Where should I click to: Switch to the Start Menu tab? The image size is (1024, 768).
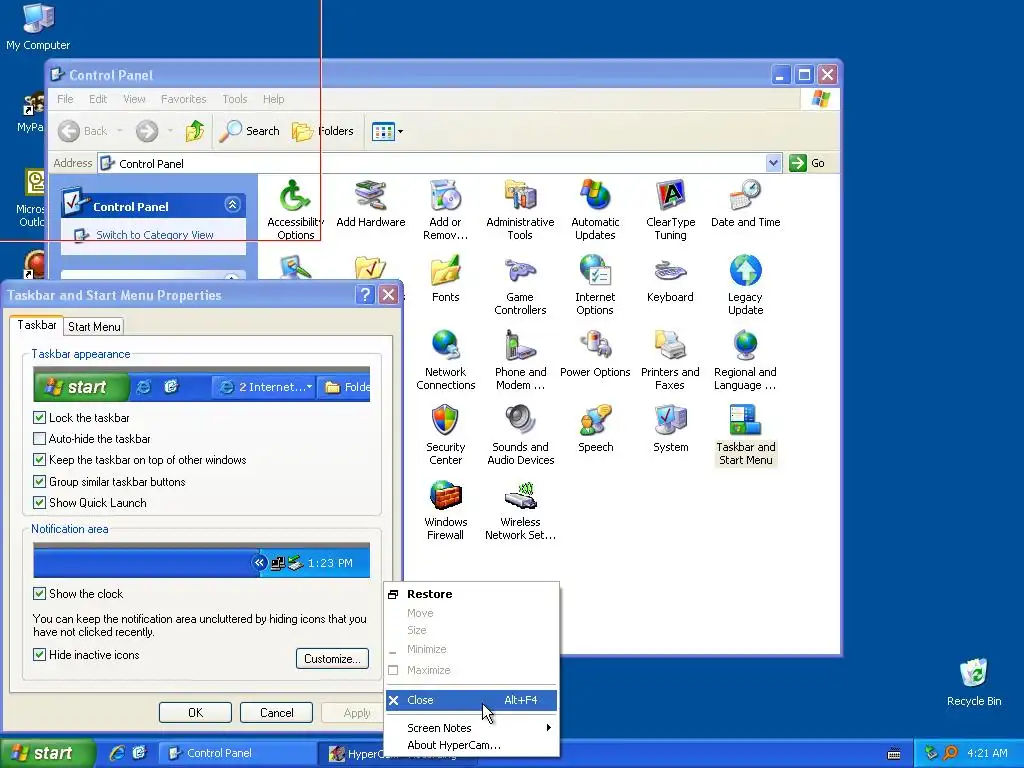94,327
